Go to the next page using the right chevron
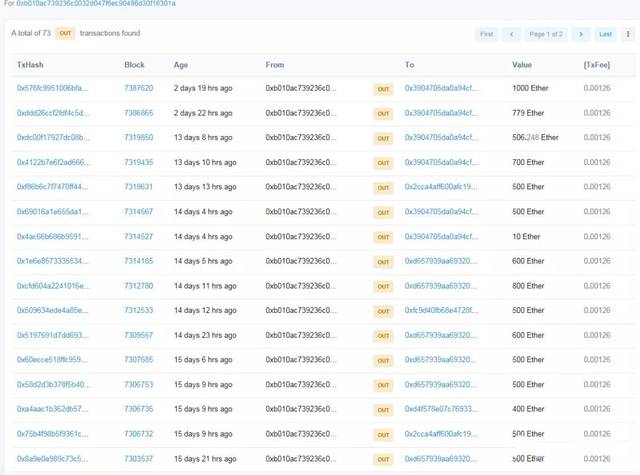Screen dimensions: 640x475 (x=581, y=34)
